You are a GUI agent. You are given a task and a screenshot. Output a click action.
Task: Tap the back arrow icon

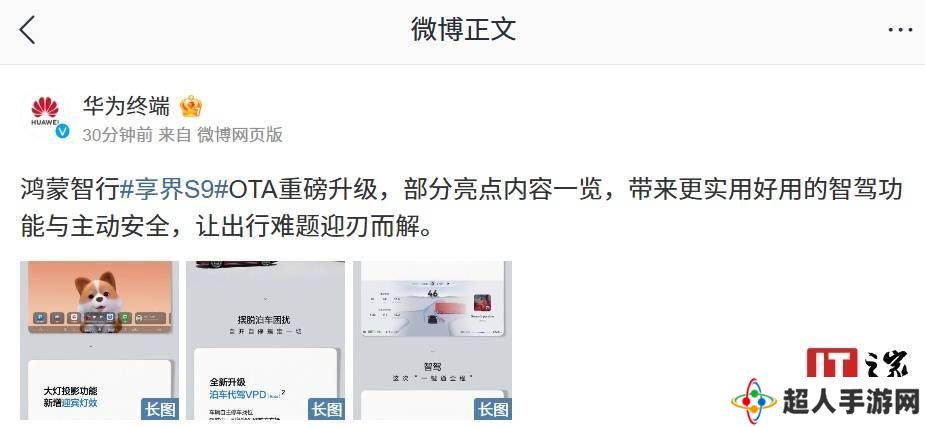pyautogui.click(x=27, y=29)
